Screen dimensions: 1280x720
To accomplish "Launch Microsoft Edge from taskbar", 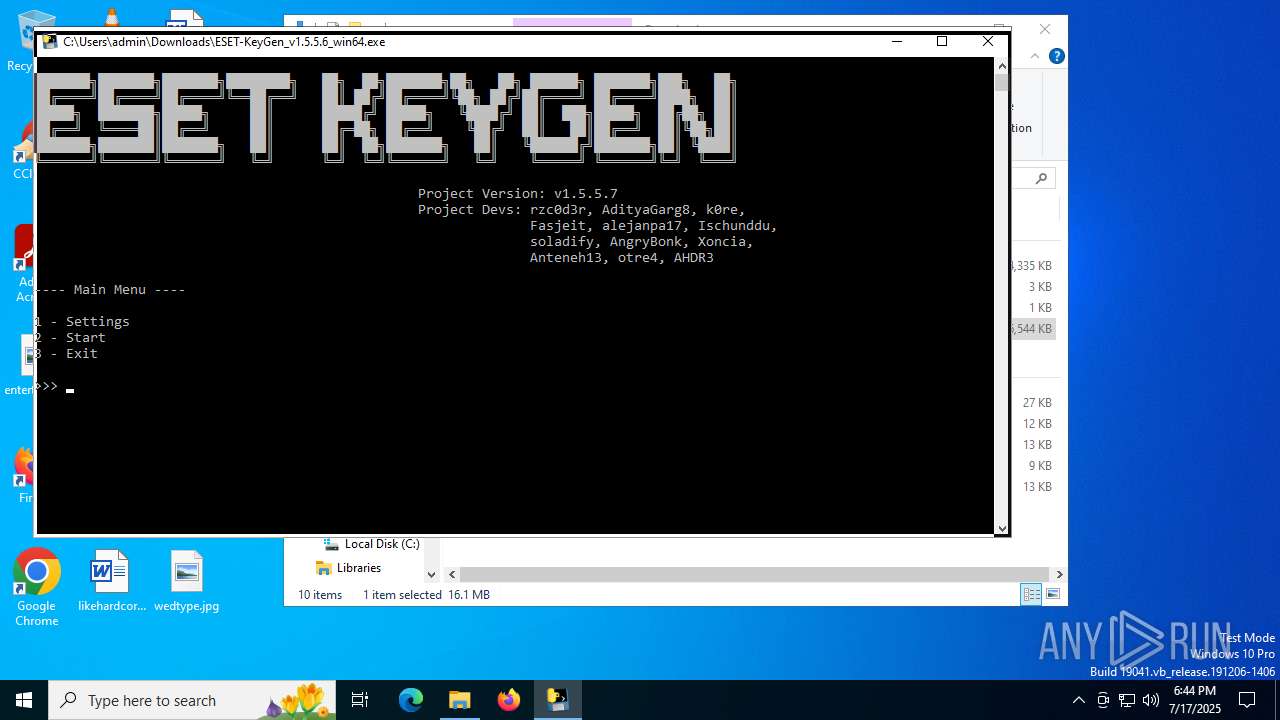I will (411, 700).
